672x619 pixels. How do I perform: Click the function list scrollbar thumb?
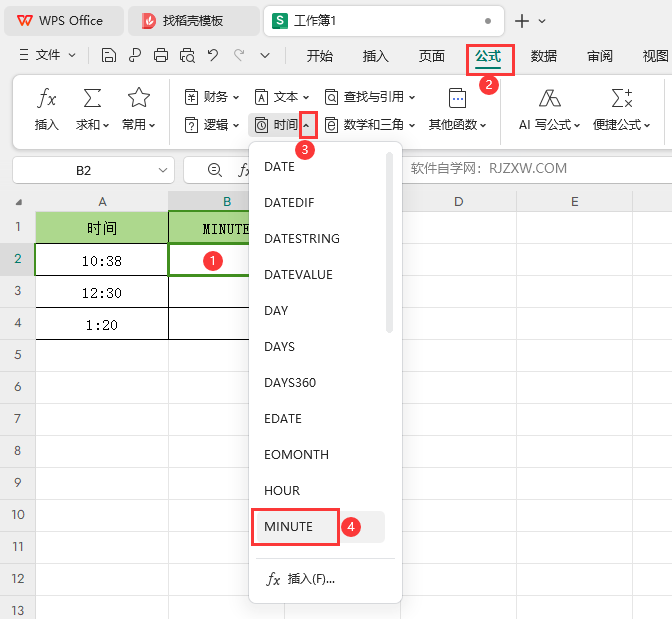389,243
